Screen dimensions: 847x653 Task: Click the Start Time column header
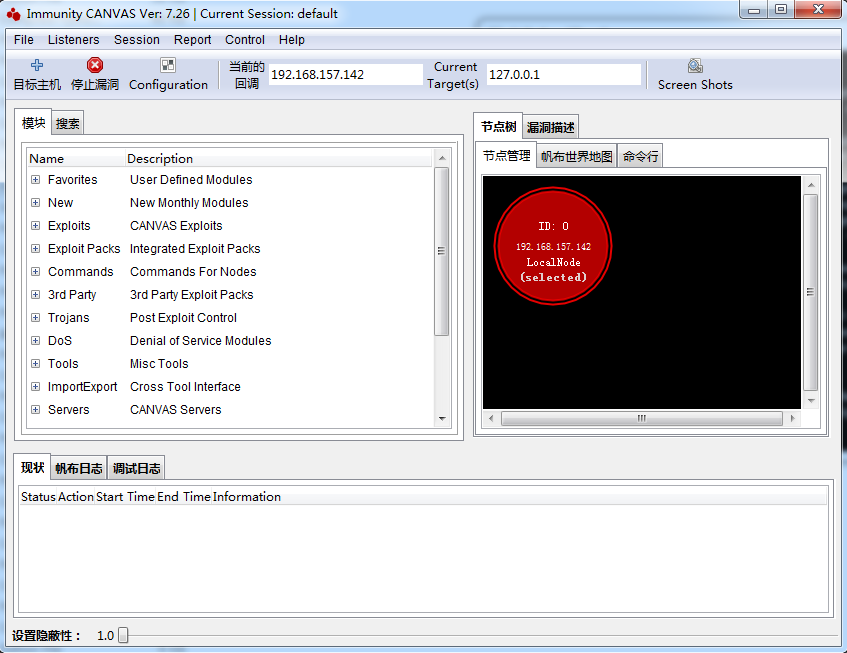[x=125, y=497]
